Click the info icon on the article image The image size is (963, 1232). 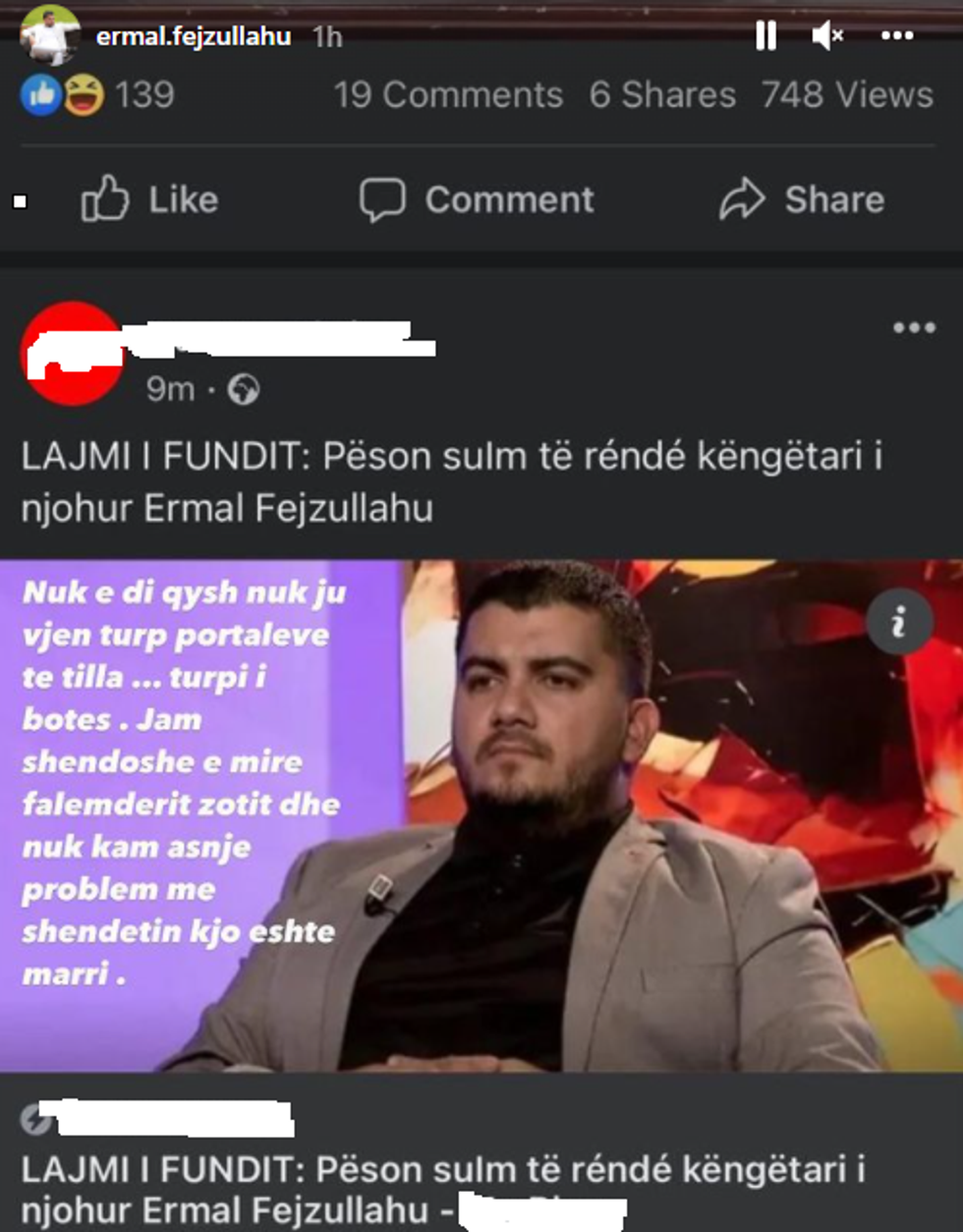(x=899, y=622)
